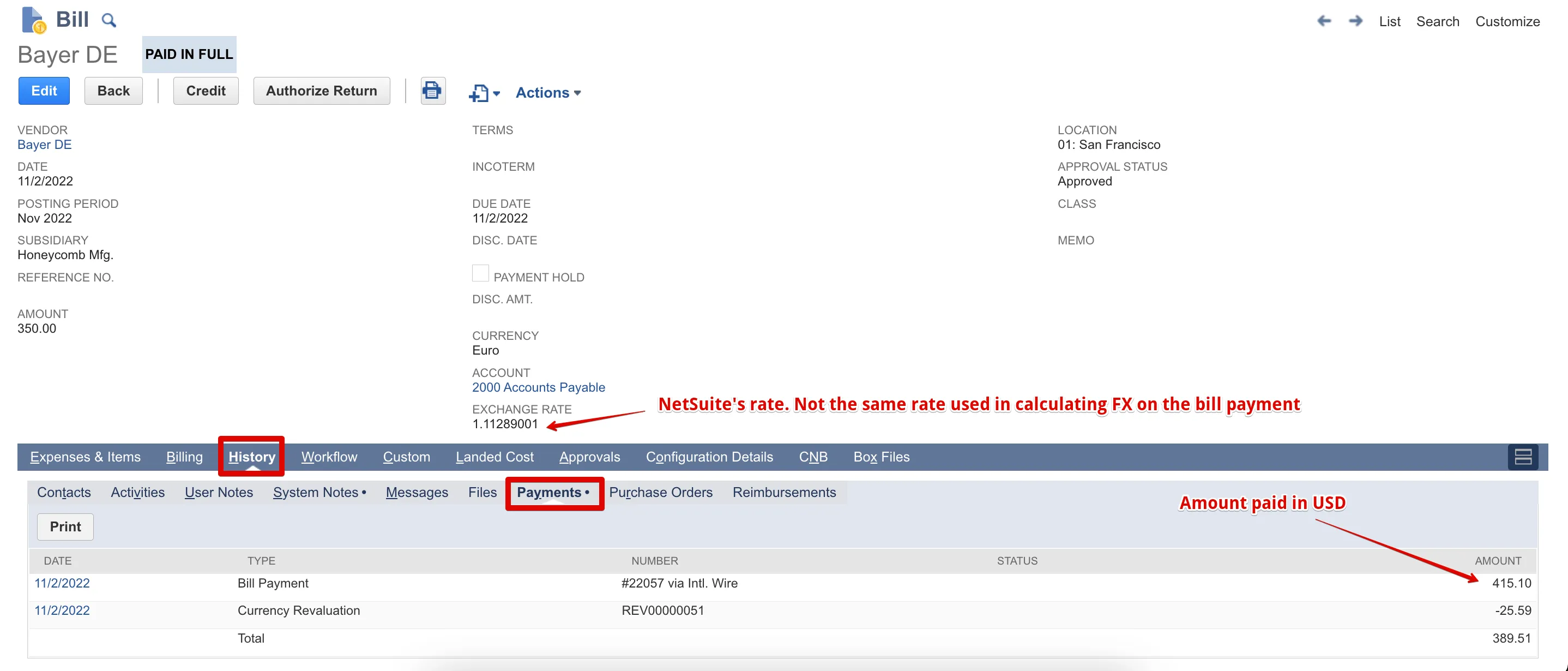1568x671 pixels.
Task: Click the Back button
Action: click(x=113, y=91)
